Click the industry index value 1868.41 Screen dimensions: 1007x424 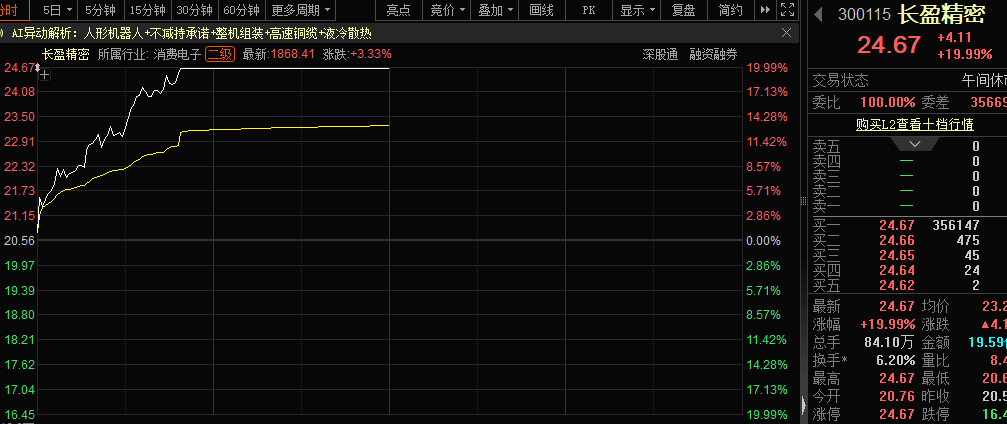(293, 55)
